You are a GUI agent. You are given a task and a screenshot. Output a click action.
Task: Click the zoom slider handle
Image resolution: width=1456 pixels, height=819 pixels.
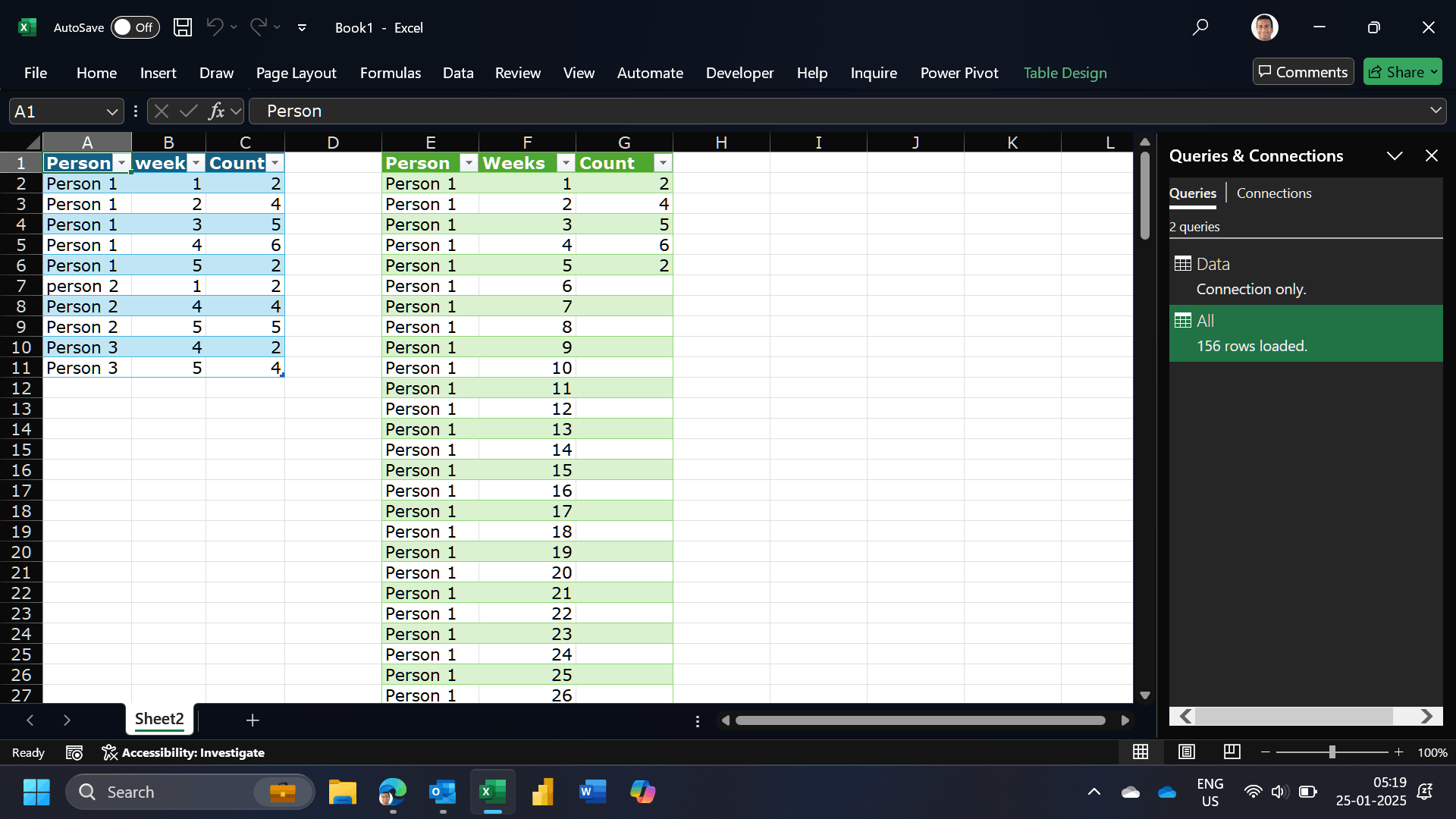[x=1332, y=752]
